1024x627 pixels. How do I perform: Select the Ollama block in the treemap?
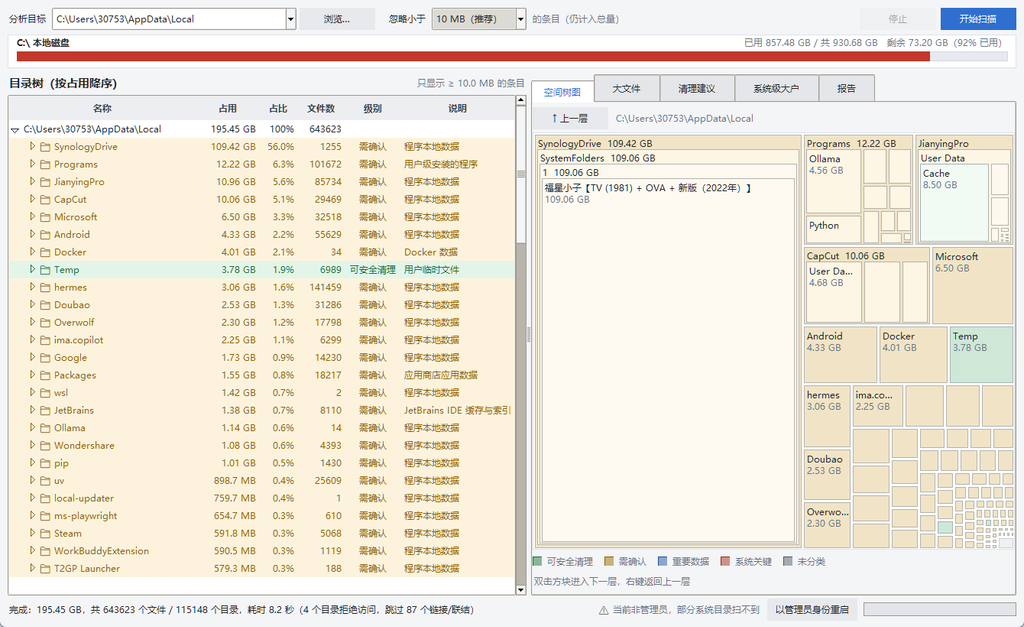tap(833, 181)
